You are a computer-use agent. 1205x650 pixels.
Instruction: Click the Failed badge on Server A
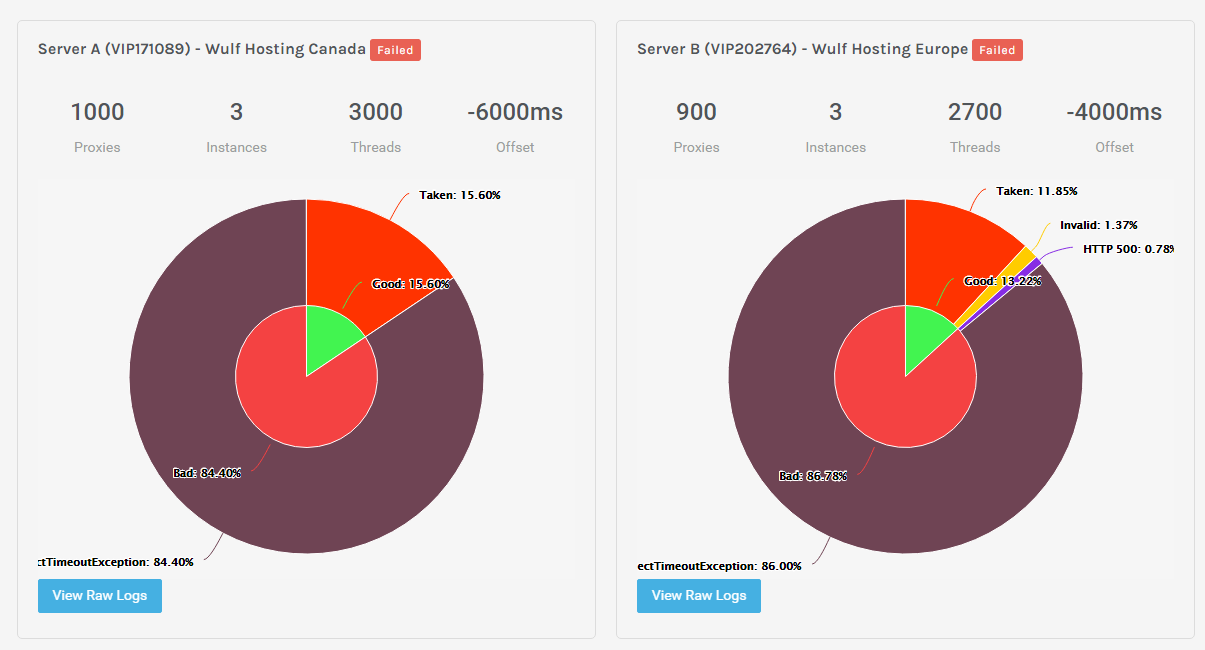(395, 50)
